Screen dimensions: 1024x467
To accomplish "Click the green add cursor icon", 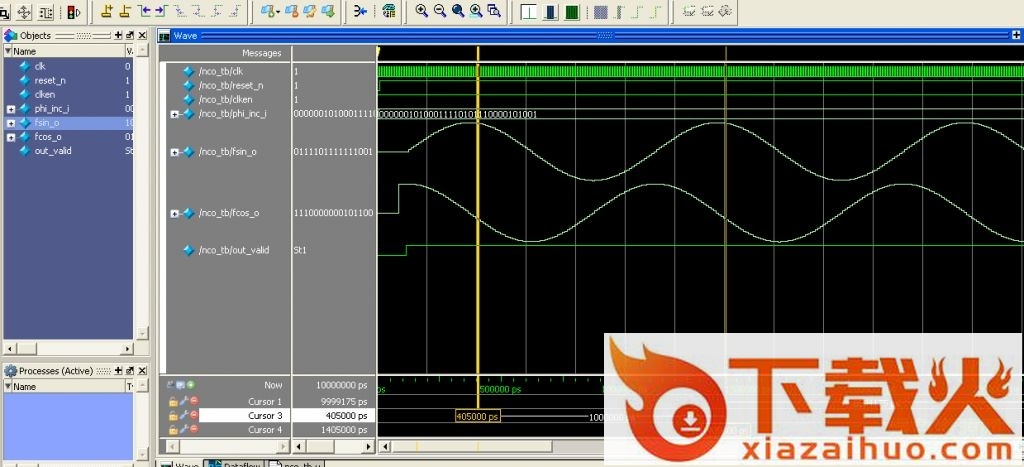I will click(191, 384).
